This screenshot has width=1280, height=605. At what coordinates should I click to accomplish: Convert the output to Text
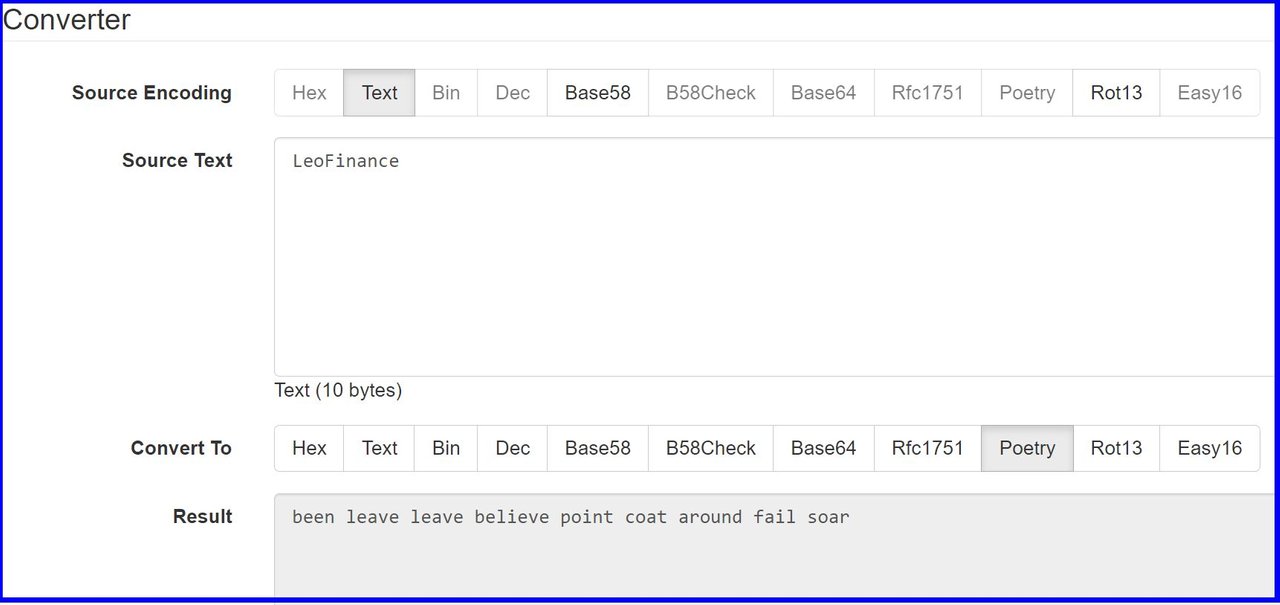coord(379,448)
